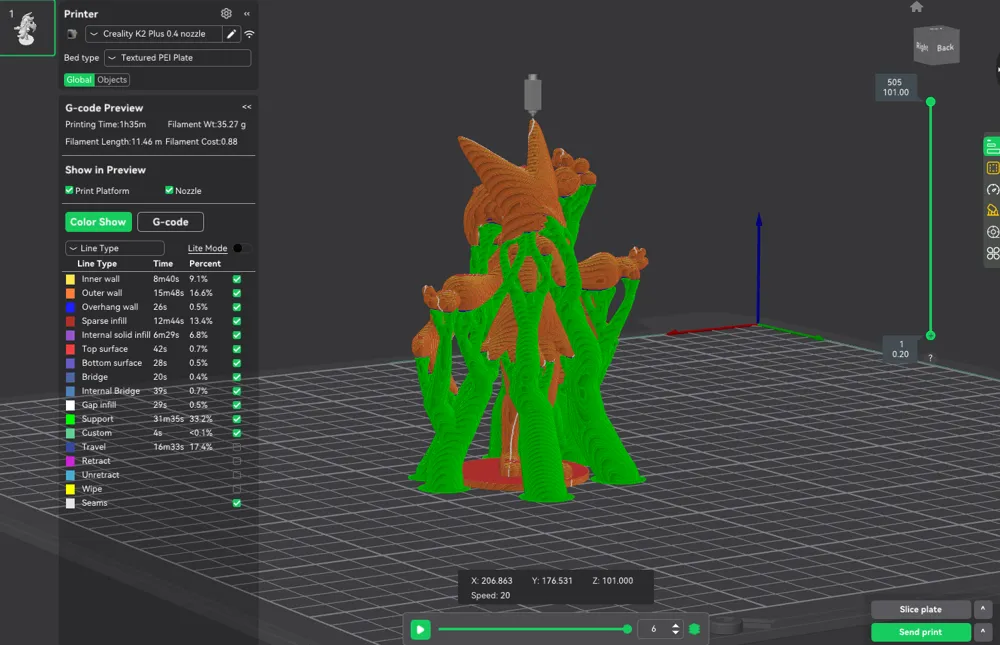1000x645 pixels.
Task: Switch to the Global tab
Action: tap(79, 80)
